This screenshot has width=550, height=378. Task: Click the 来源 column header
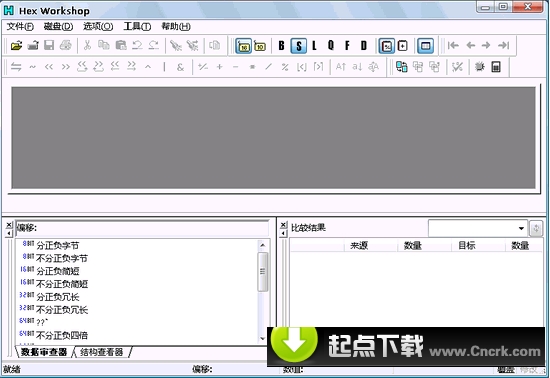(x=371, y=246)
